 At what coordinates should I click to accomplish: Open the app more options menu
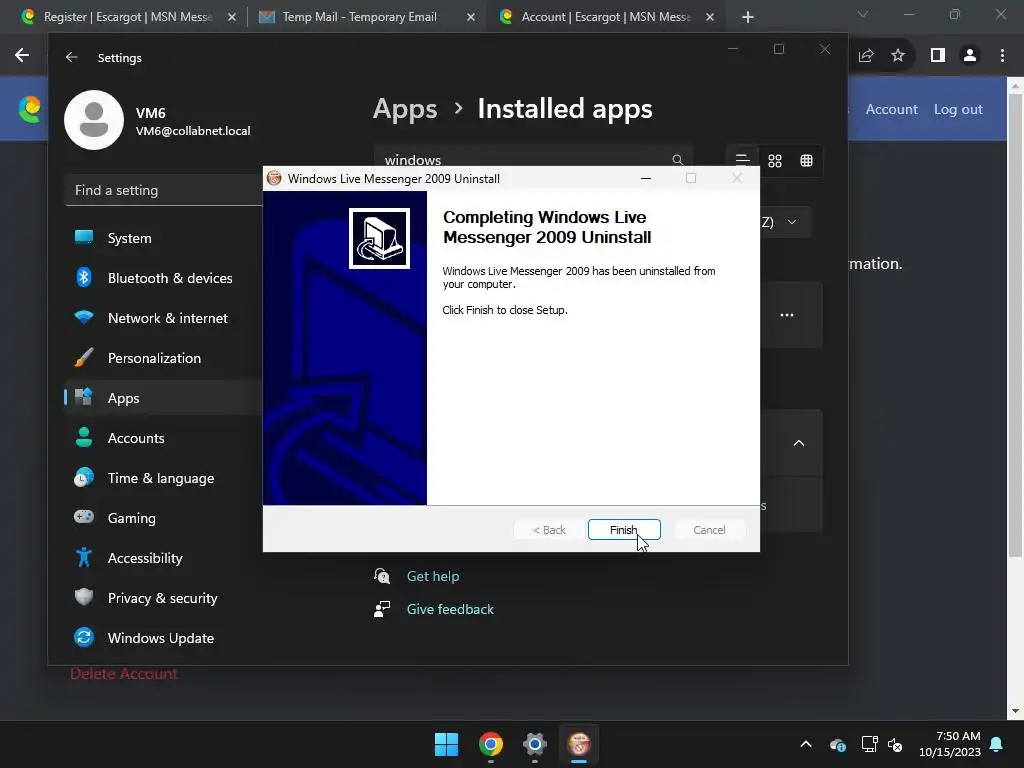pyautogui.click(x=787, y=315)
